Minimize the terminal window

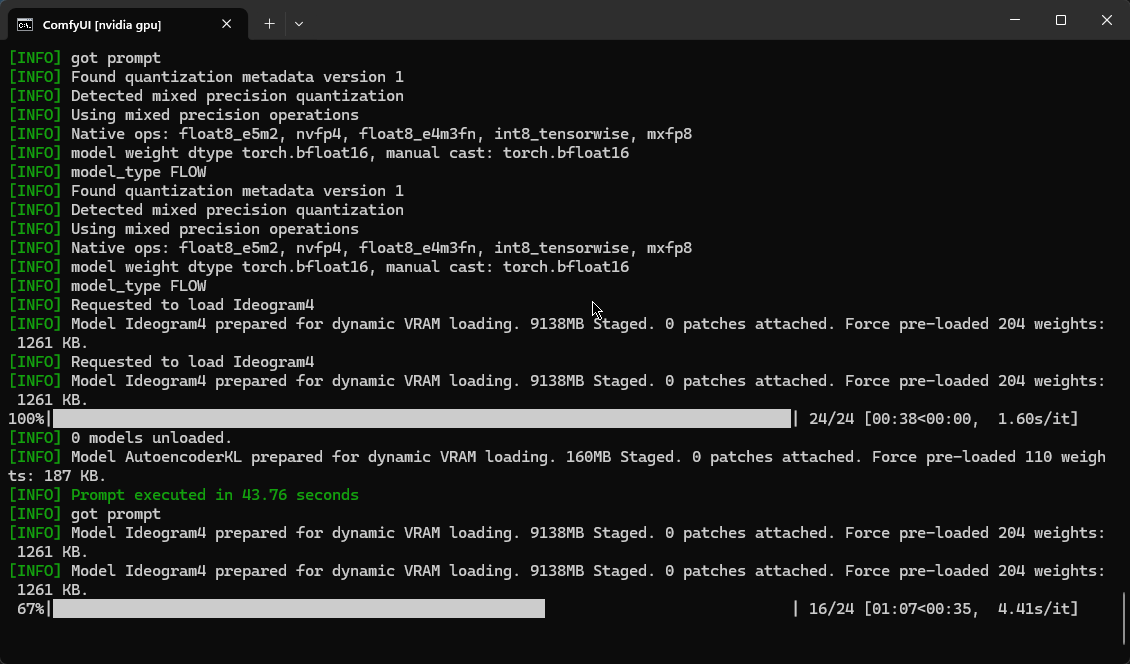pyautogui.click(x=1015, y=20)
